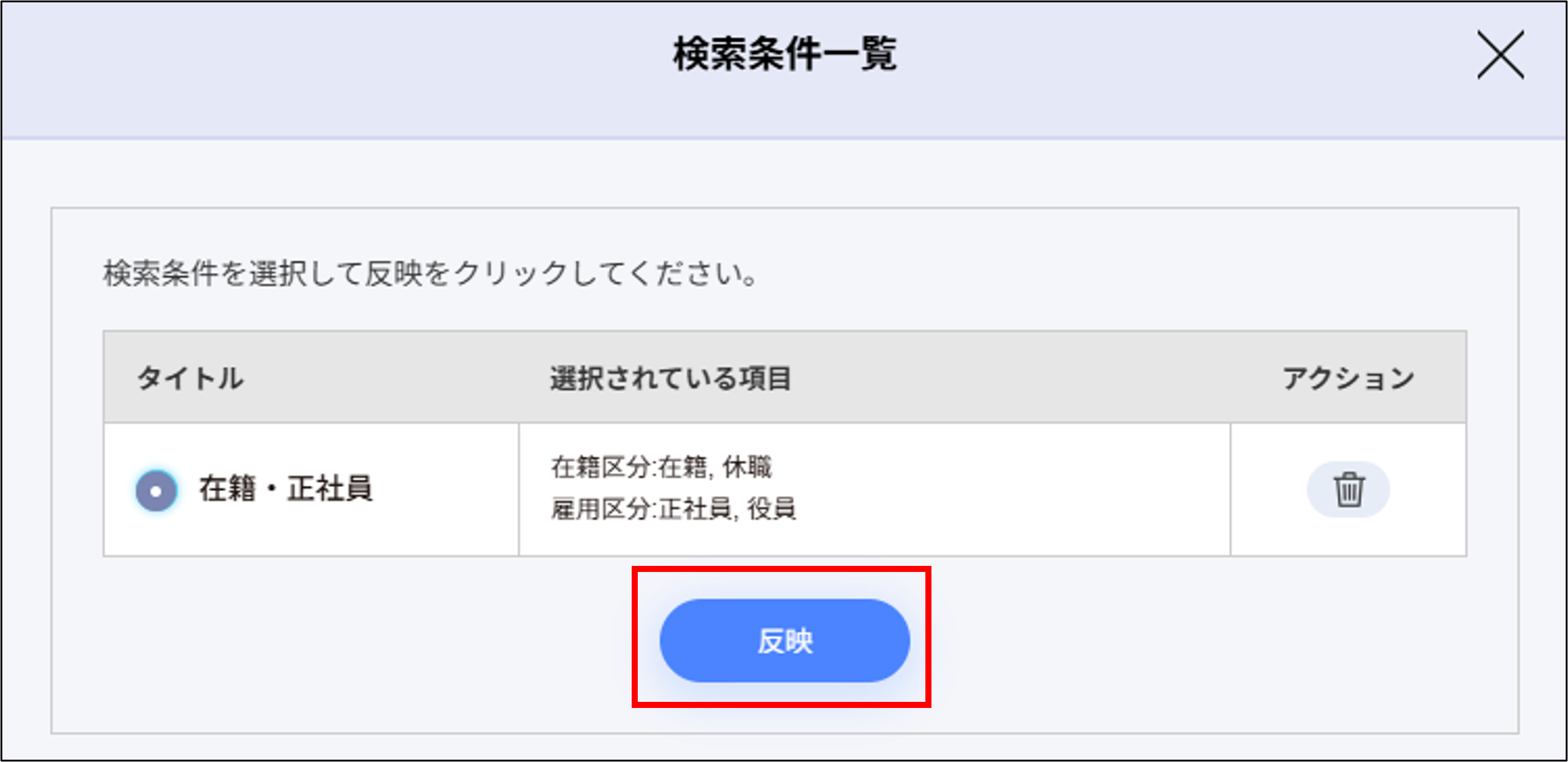Close the 検索条件一覧 dialog with the X

click(x=1501, y=55)
